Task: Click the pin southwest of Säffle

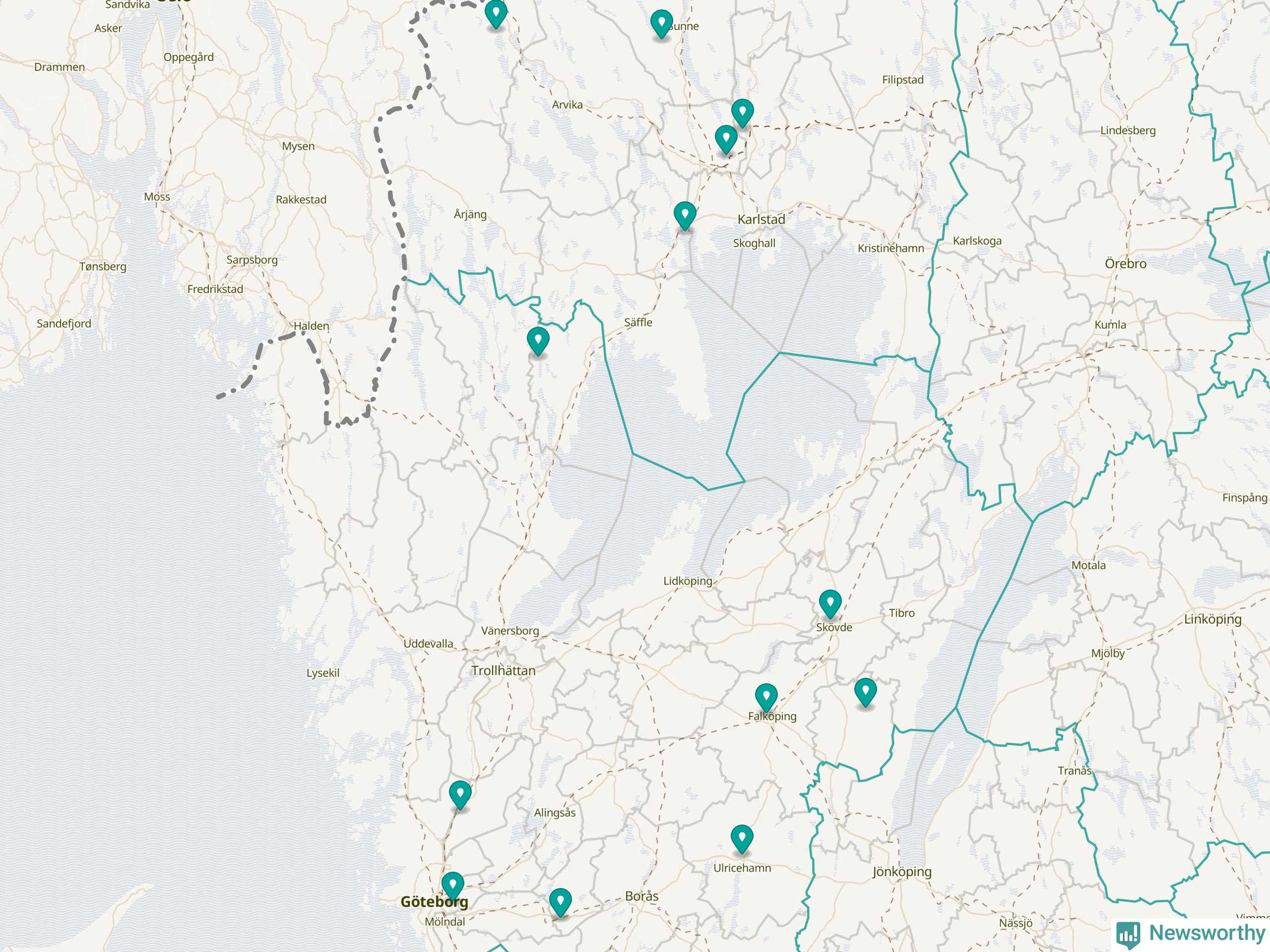Action: pyautogui.click(x=538, y=340)
